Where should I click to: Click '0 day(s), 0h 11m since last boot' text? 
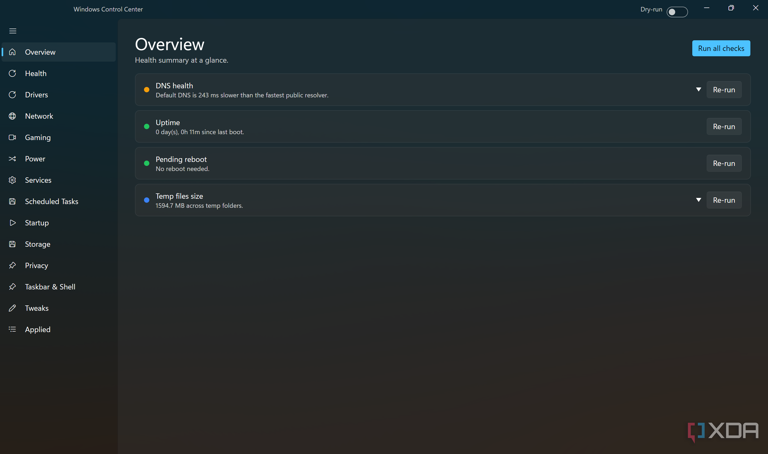click(199, 132)
